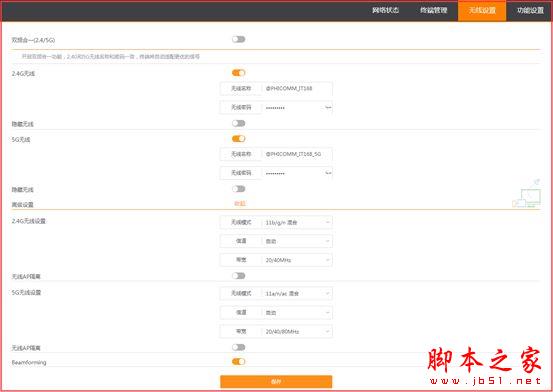Click the 2.4G无线设置 section label

(x=29, y=221)
